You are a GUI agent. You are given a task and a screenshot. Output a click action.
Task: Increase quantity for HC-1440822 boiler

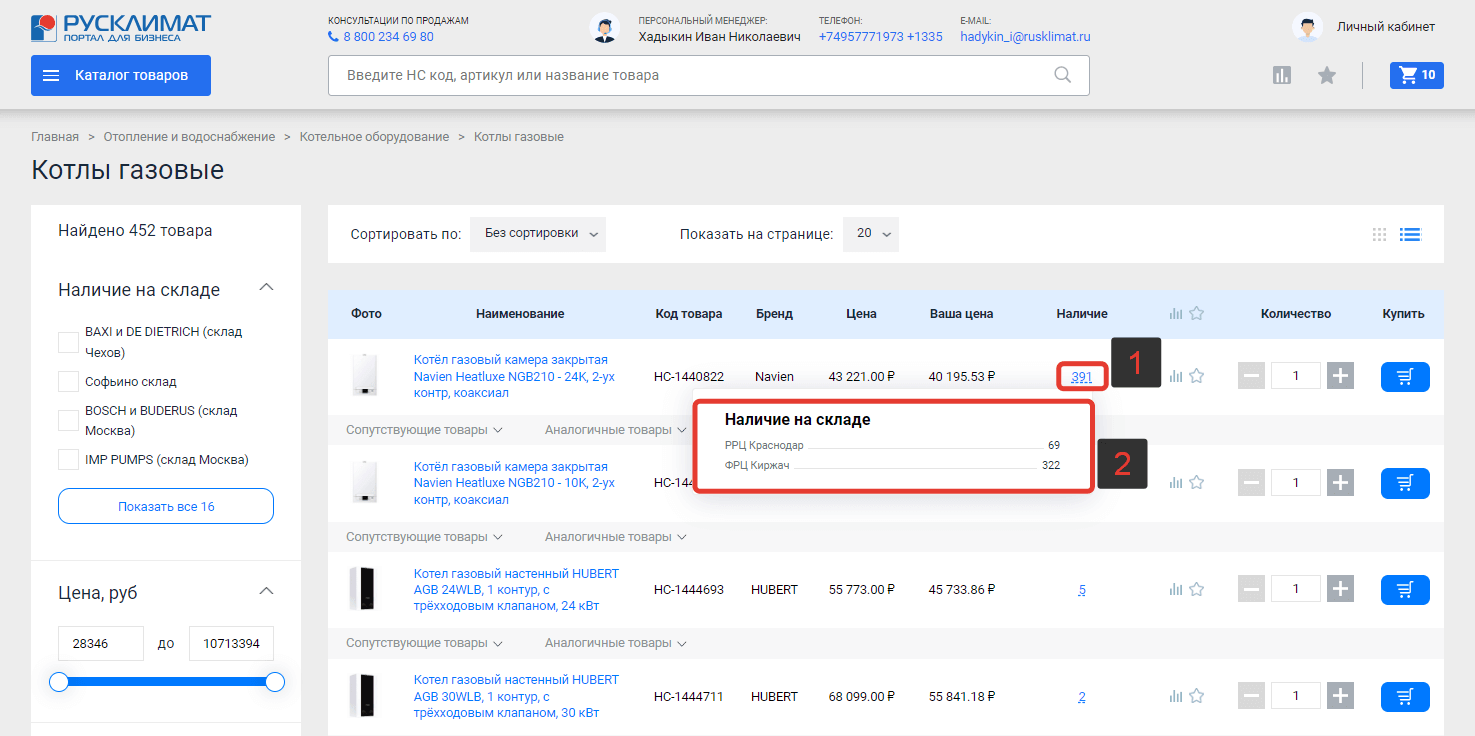point(1340,376)
